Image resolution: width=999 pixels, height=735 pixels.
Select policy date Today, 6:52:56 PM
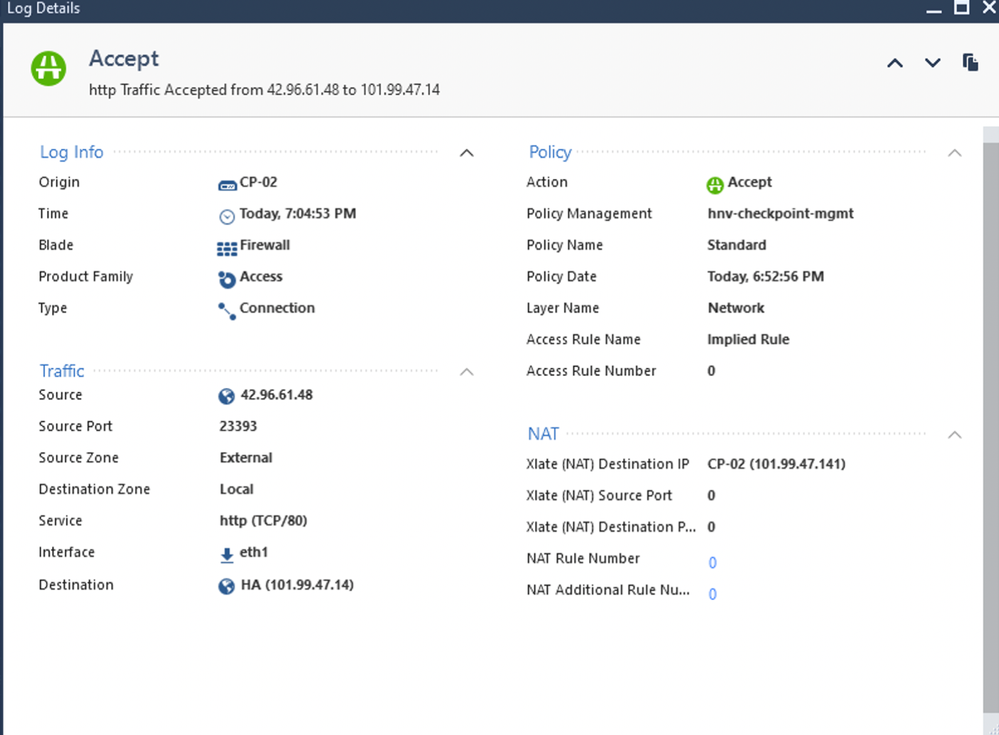click(x=766, y=276)
